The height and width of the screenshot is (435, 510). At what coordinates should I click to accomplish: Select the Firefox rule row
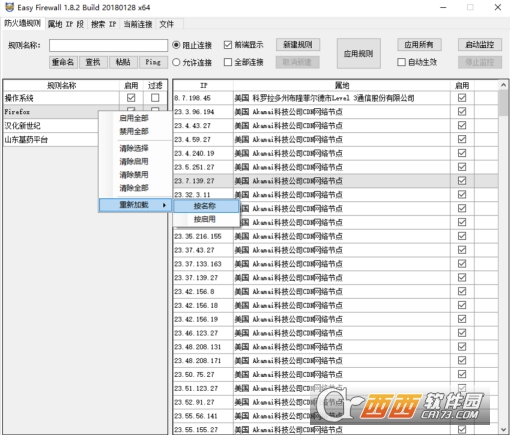(x=51, y=112)
